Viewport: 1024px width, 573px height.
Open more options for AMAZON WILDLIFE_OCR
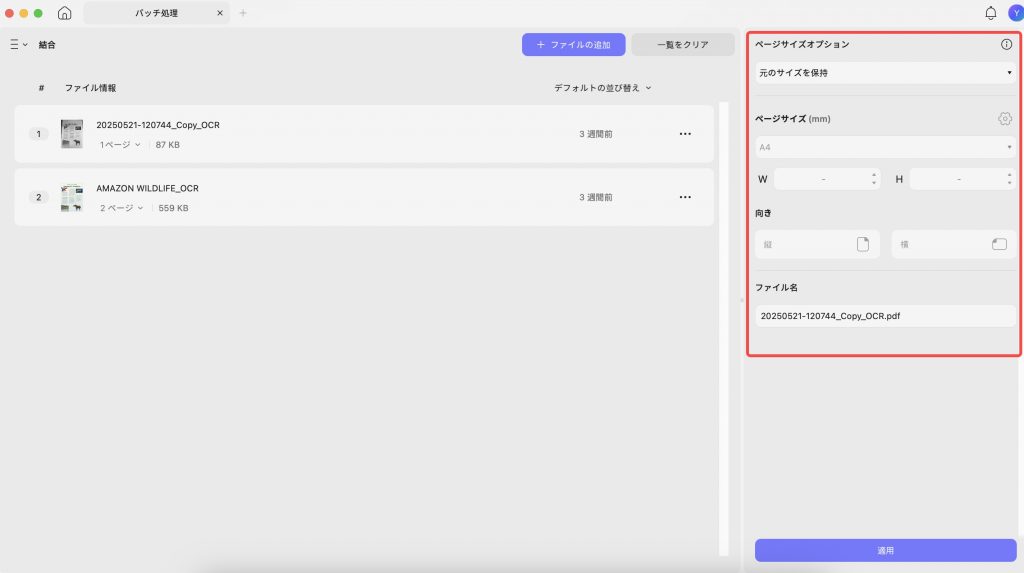pyautogui.click(x=685, y=197)
